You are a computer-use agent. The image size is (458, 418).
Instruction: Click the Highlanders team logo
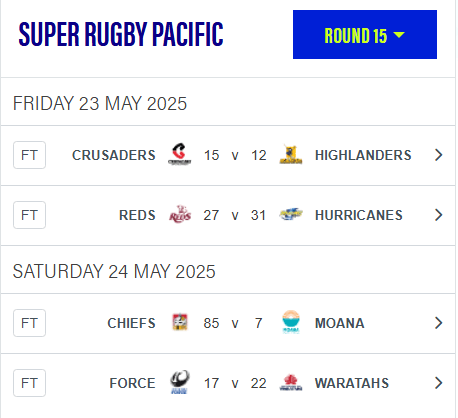point(291,155)
